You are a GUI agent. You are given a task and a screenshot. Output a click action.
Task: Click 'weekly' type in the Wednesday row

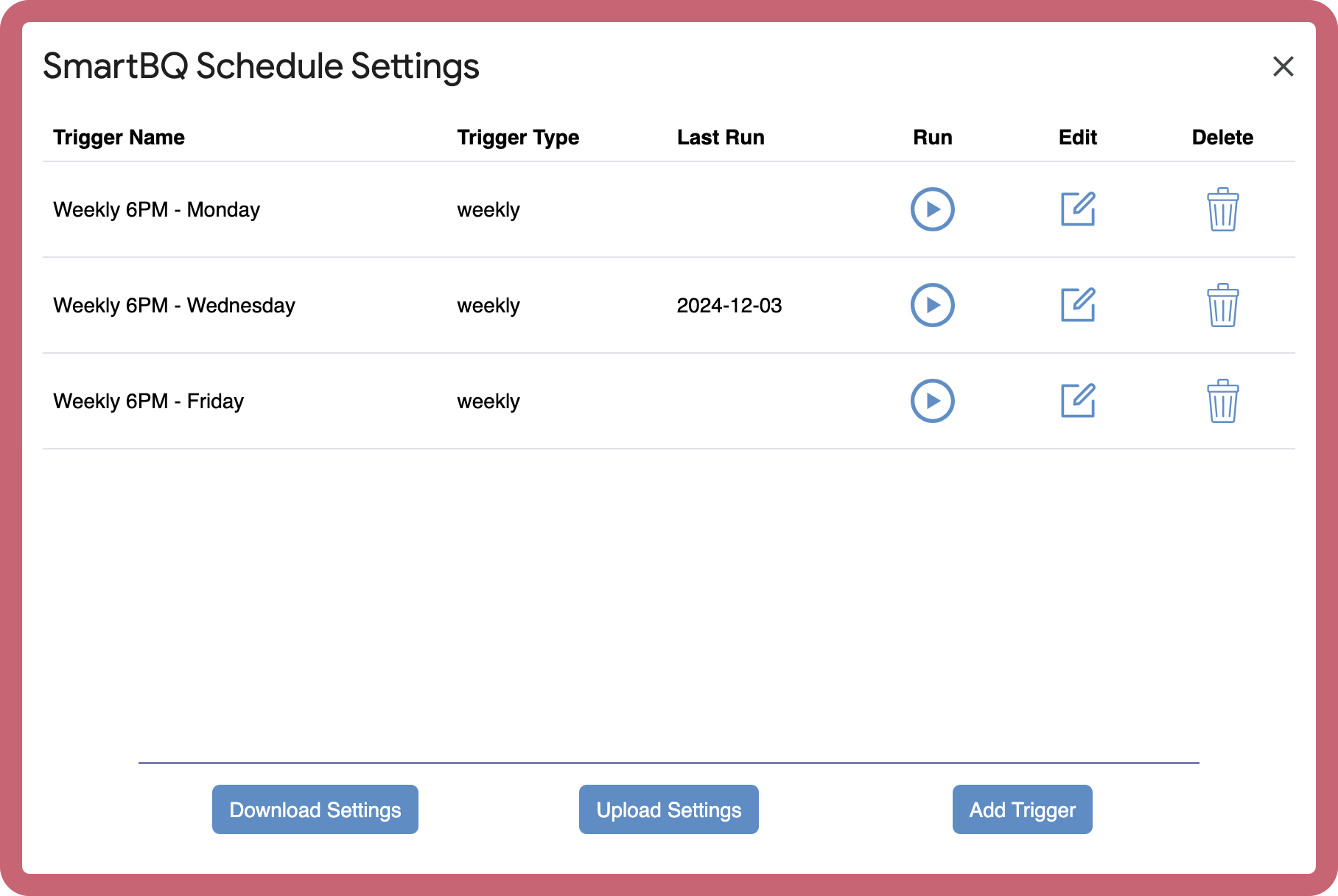point(488,306)
